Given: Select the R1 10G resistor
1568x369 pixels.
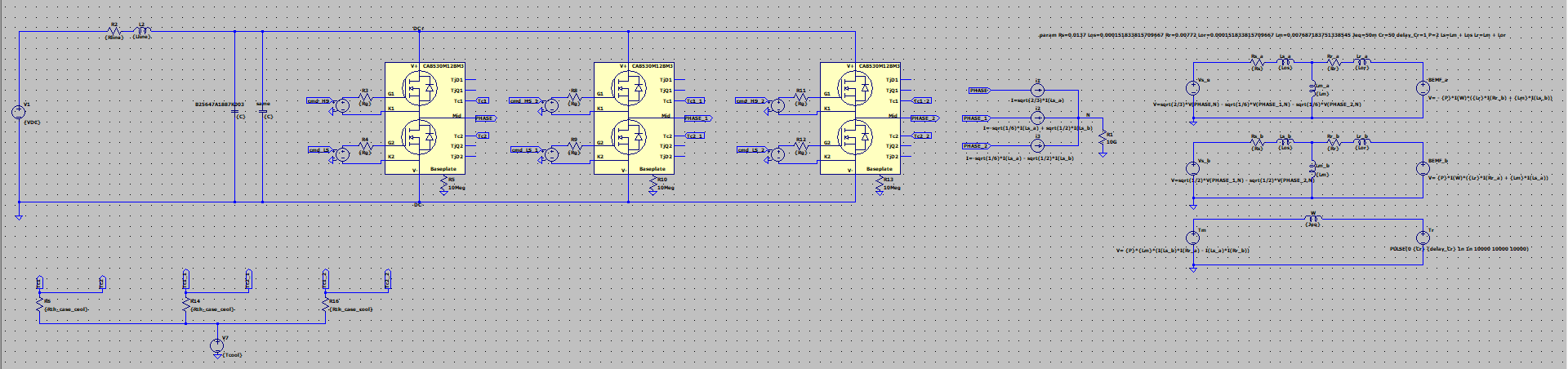Looking at the screenshot, I should tap(1102, 136).
